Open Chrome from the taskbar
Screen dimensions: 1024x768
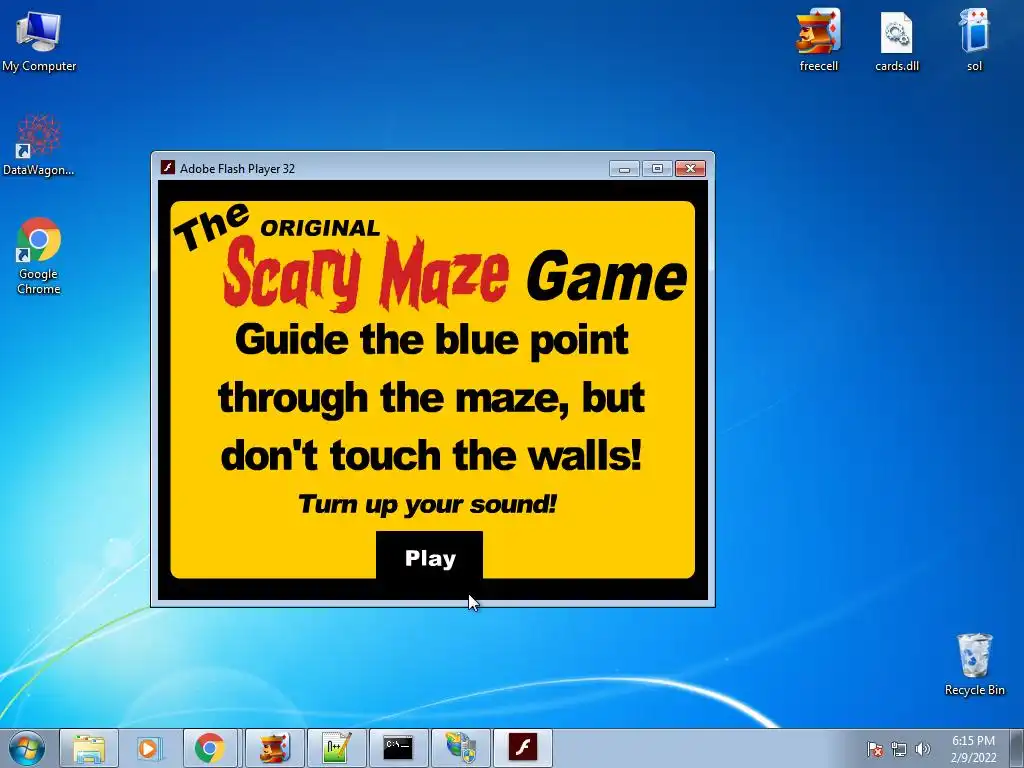click(210, 748)
